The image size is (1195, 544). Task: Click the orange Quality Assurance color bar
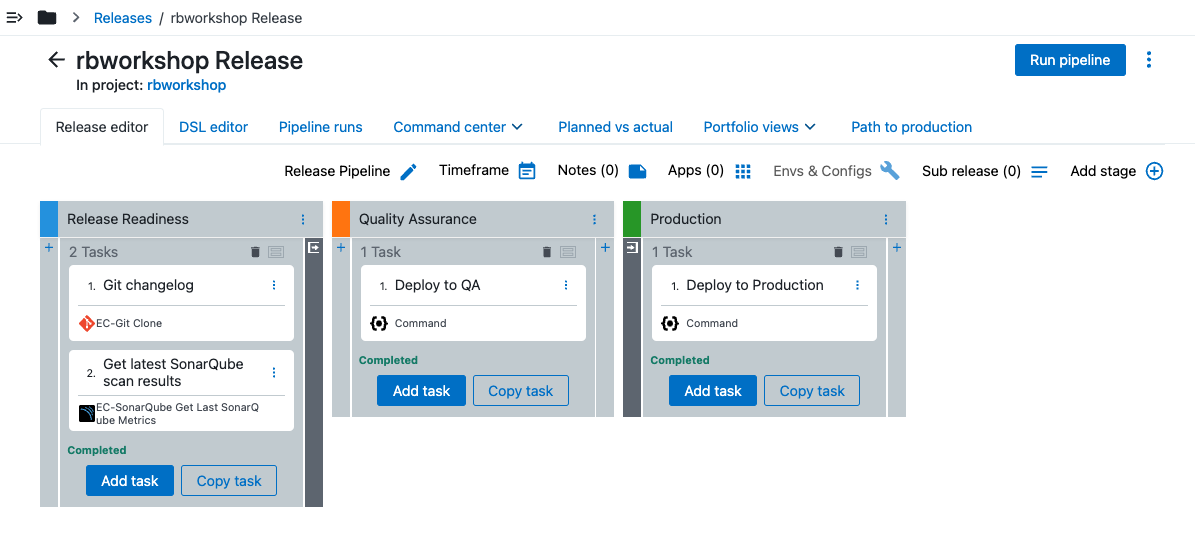pos(341,219)
